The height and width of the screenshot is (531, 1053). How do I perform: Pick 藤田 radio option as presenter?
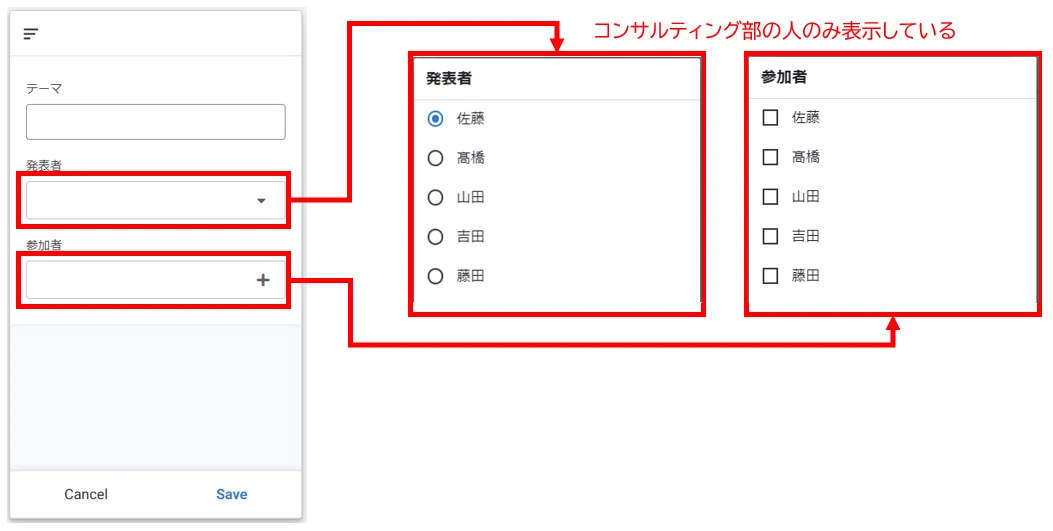click(435, 276)
